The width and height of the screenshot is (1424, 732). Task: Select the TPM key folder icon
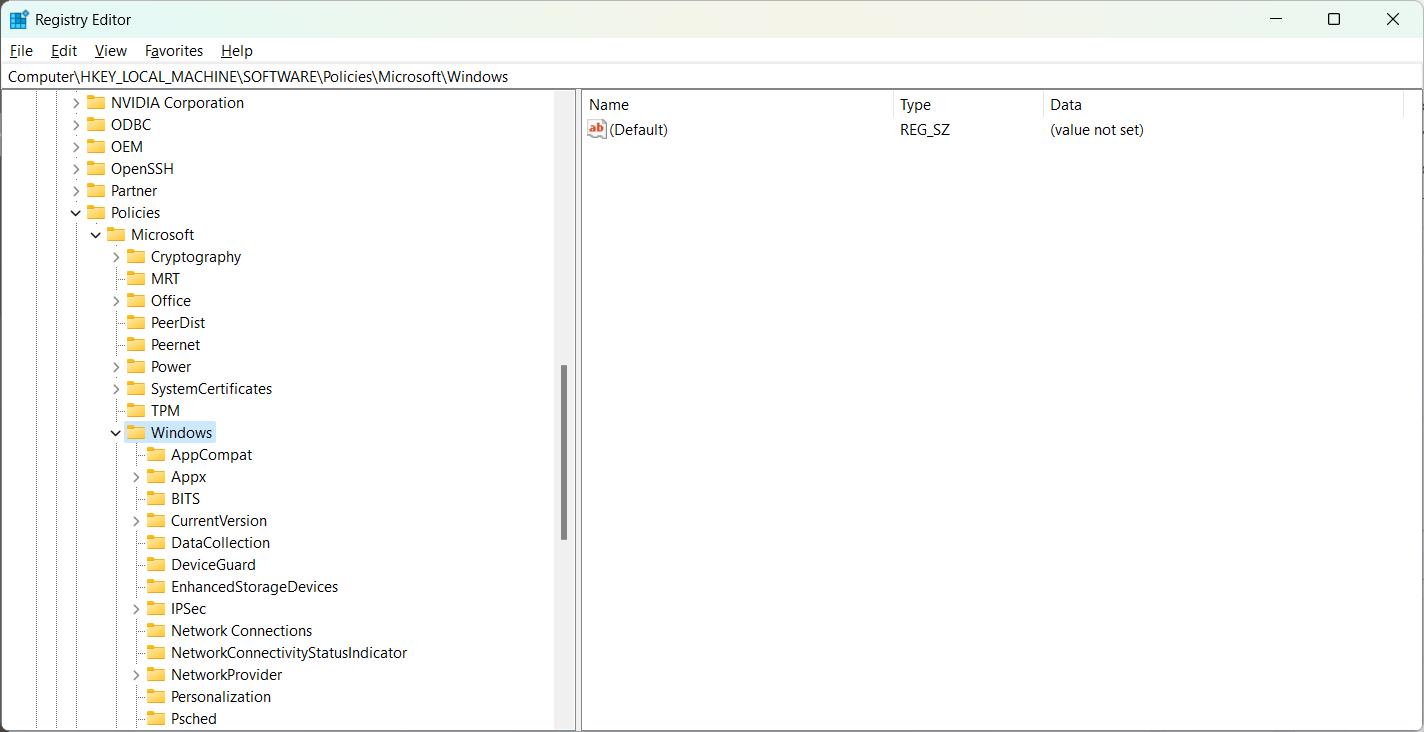pos(136,410)
